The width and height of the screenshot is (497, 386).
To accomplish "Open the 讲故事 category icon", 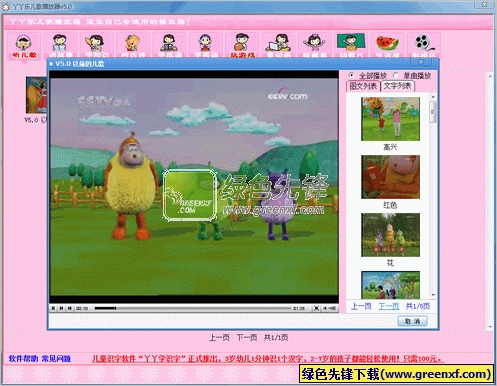I will pyautogui.click(x=60, y=46).
